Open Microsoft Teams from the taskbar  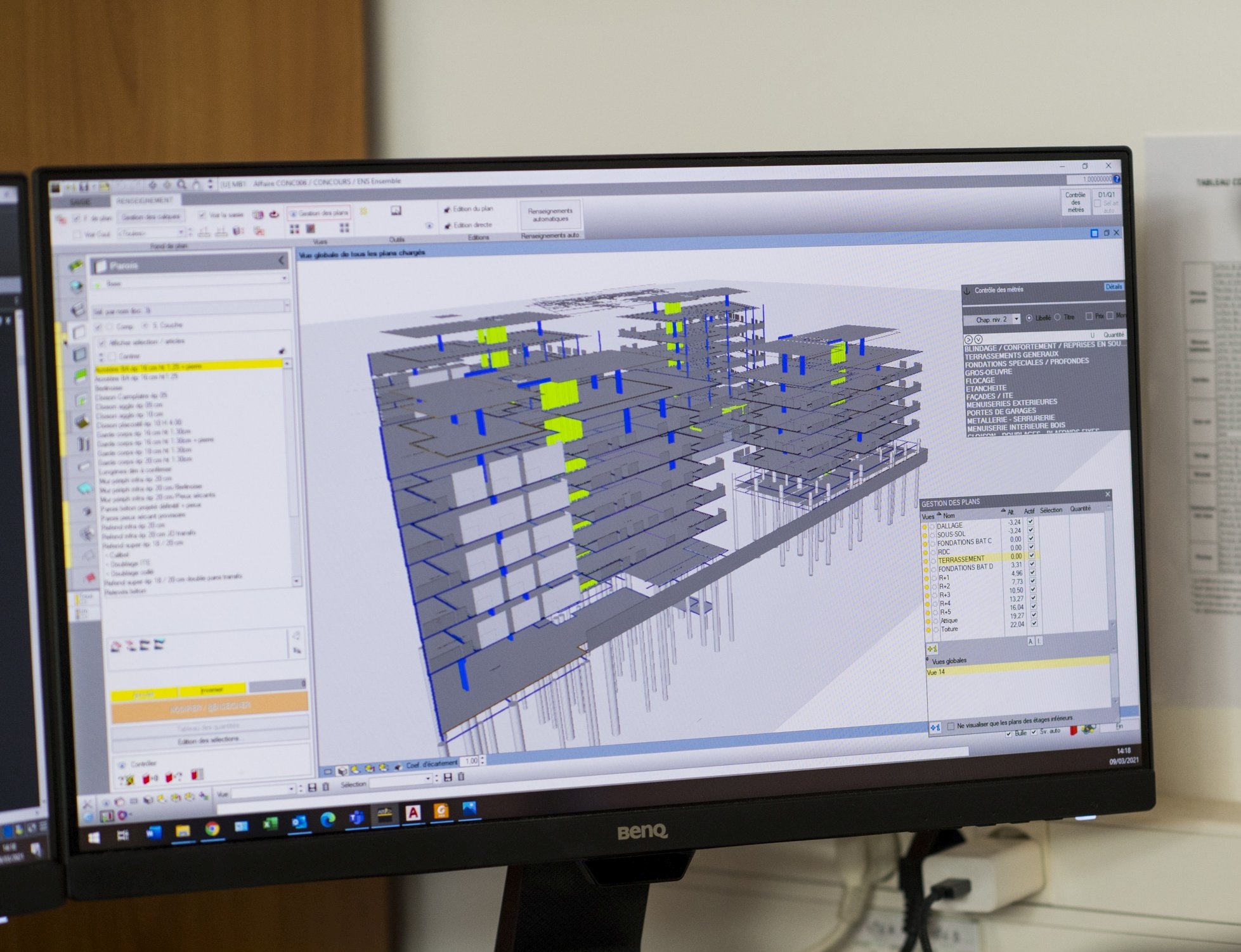(356, 818)
